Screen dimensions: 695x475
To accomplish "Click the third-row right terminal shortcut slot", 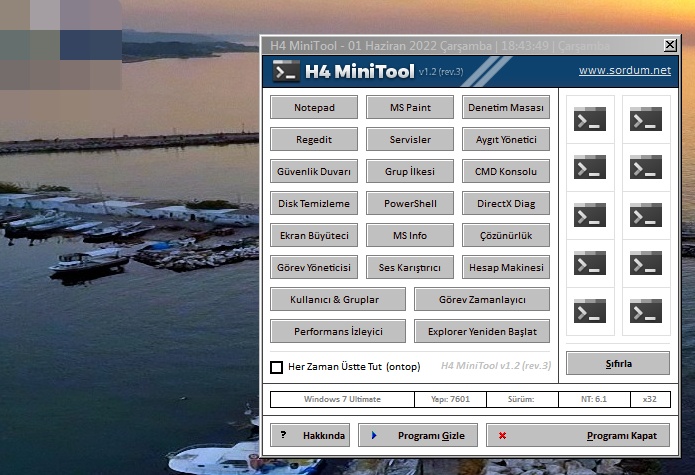I will 646,215.
